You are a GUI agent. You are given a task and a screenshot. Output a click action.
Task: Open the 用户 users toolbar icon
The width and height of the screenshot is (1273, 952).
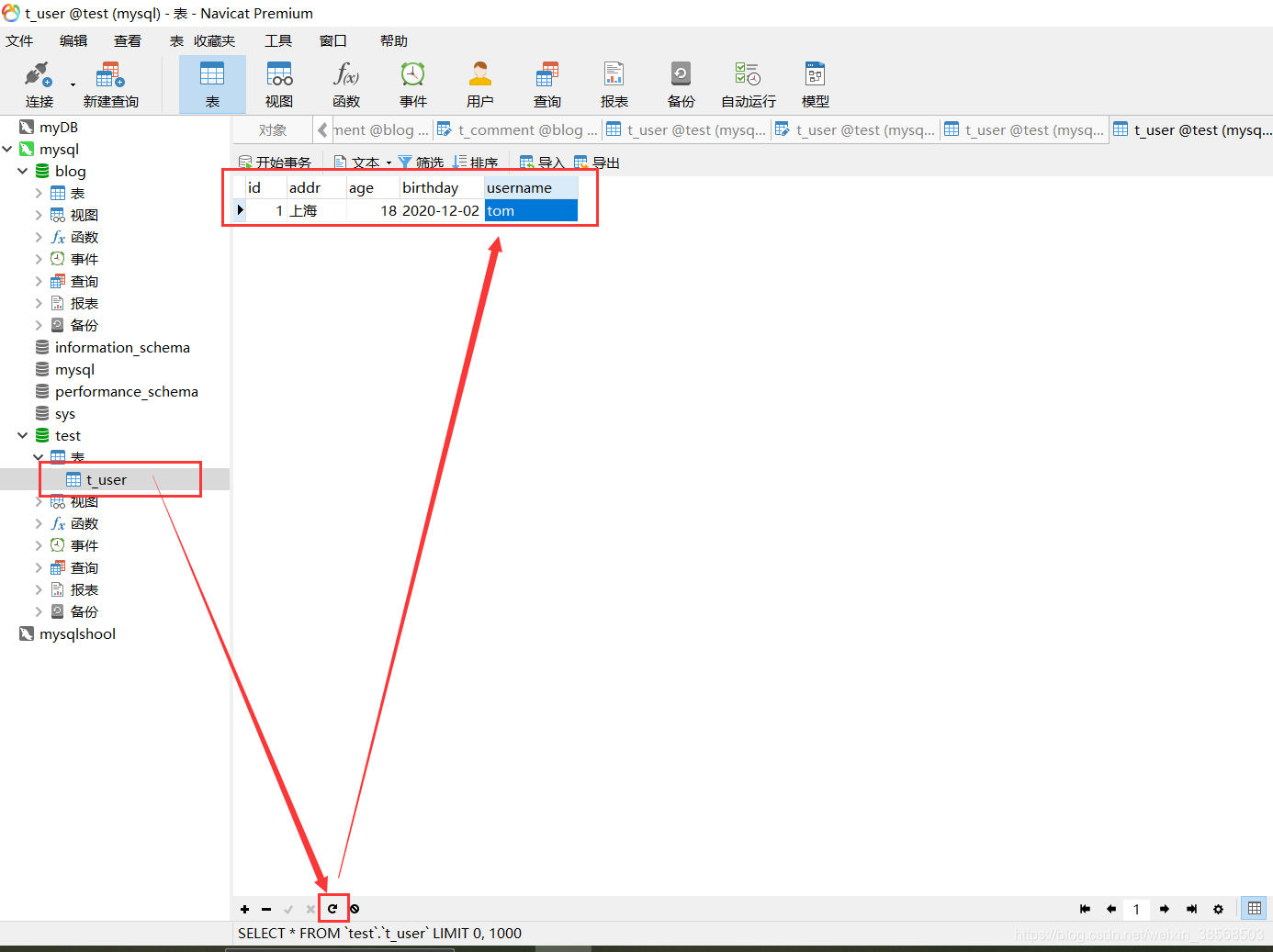(x=480, y=84)
